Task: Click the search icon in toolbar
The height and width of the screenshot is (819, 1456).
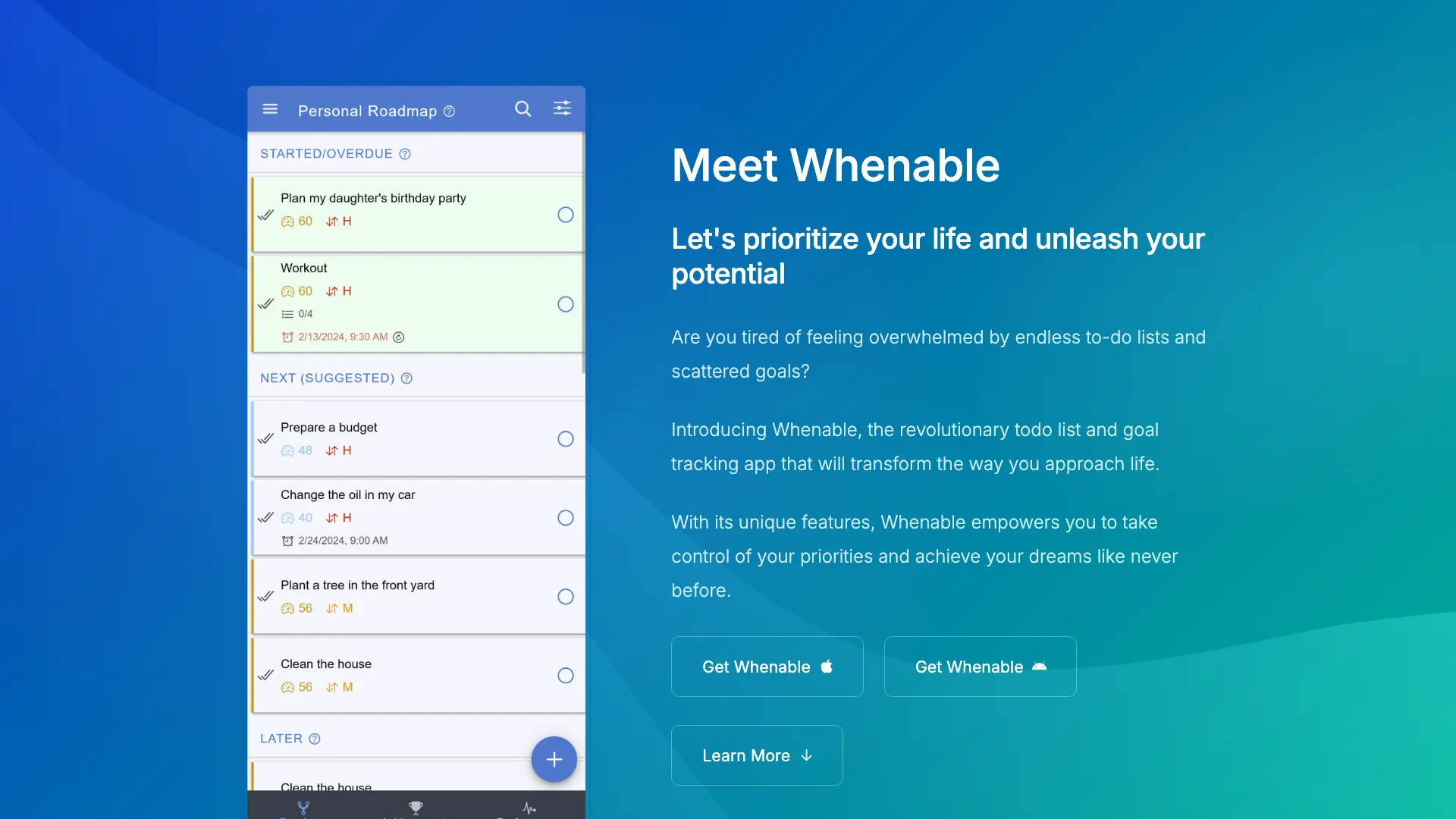Action: [x=523, y=109]
